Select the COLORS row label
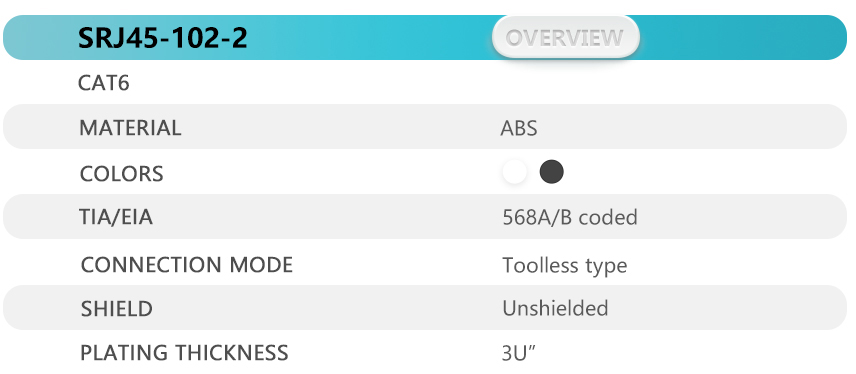 [121, 174]
